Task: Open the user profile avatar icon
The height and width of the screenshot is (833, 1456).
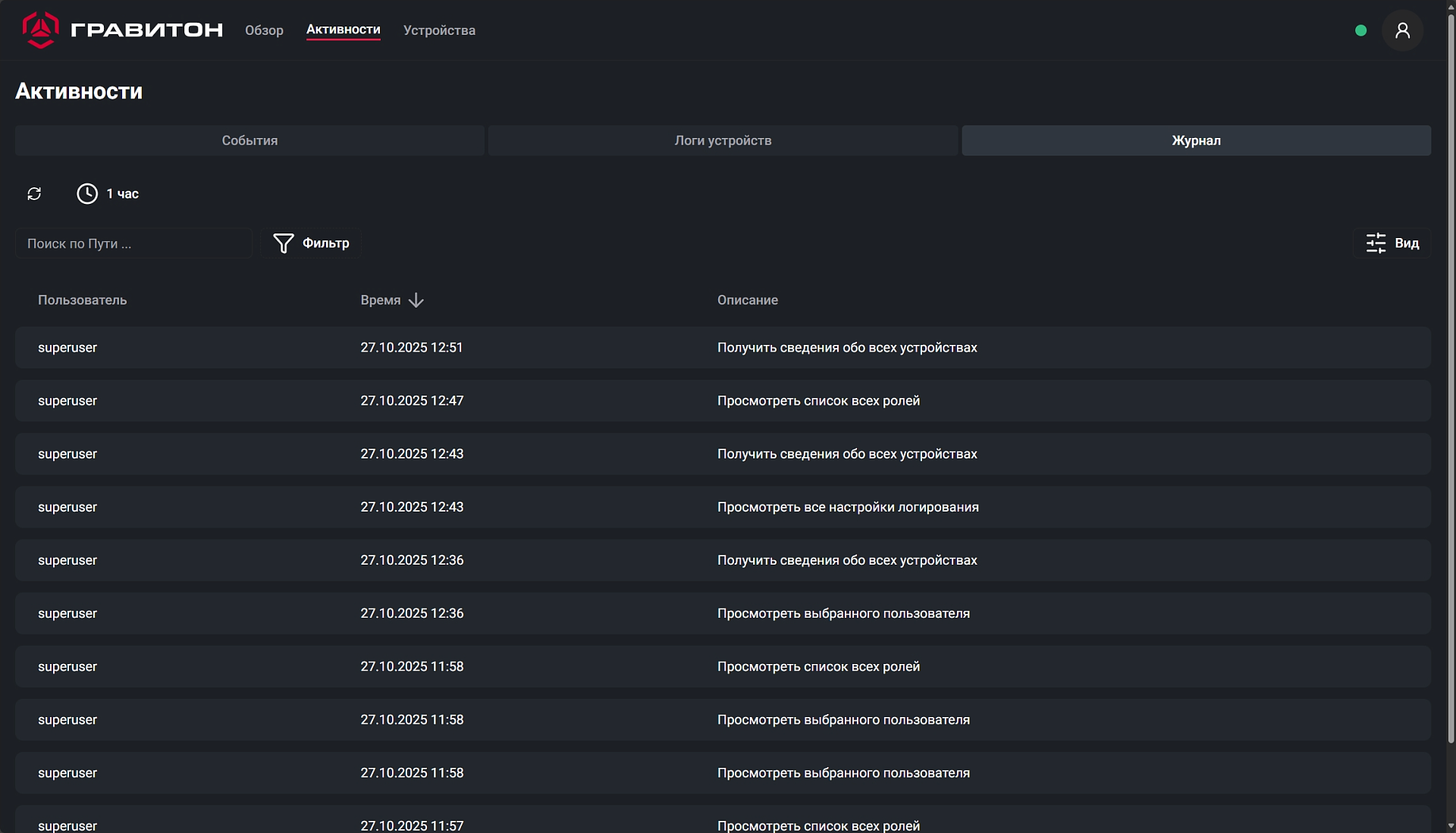Action: pyautogui.click(x=1402, y=30)
